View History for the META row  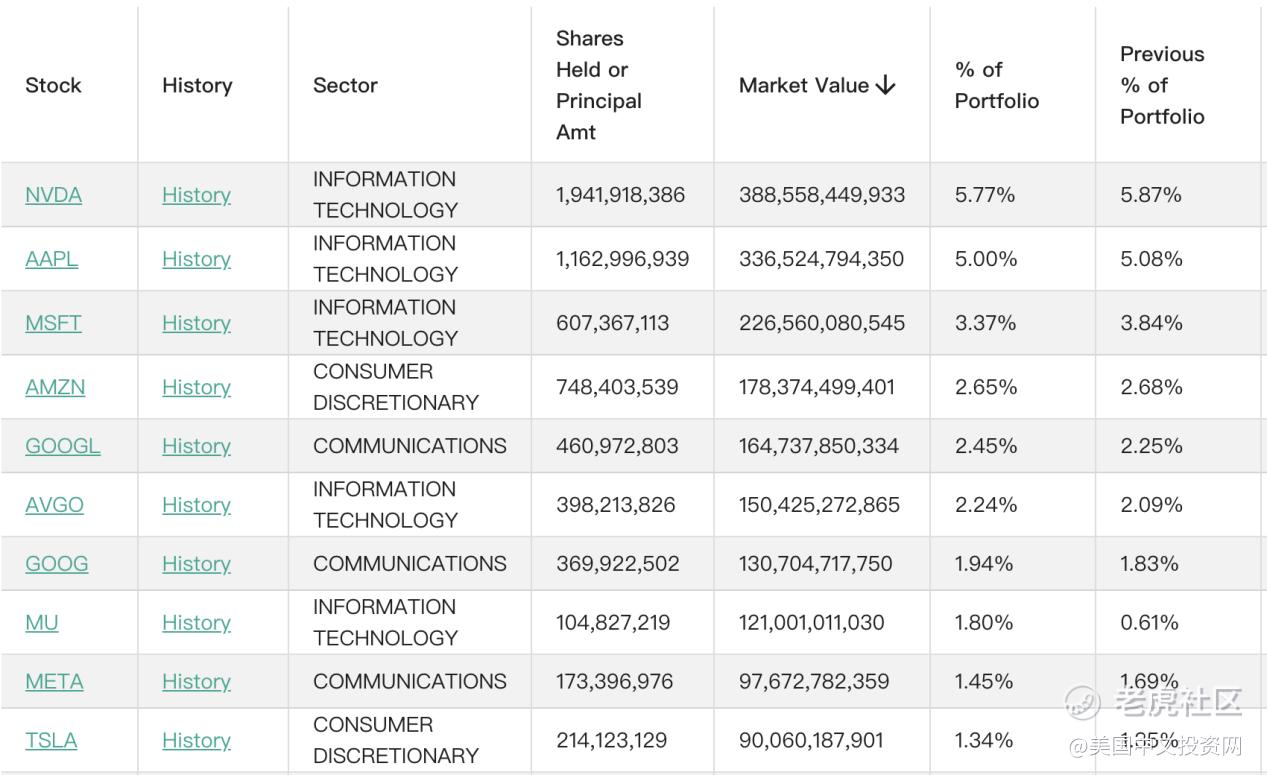click(x=196, y=682)
